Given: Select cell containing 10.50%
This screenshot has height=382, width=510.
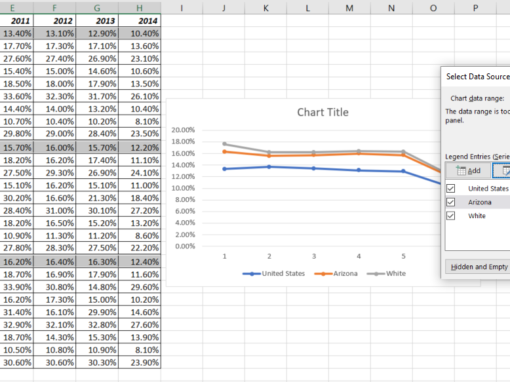Looking at the screenshot, I should click(x=17, y=350).
